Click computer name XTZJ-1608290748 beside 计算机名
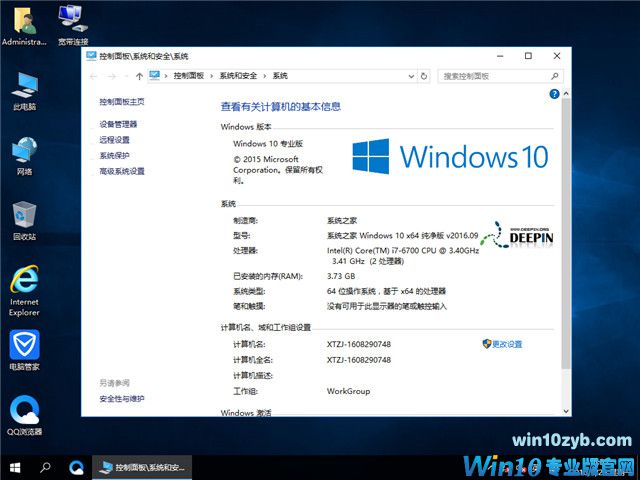The height and width of the screenshot is (480, 640). (358, 344)
